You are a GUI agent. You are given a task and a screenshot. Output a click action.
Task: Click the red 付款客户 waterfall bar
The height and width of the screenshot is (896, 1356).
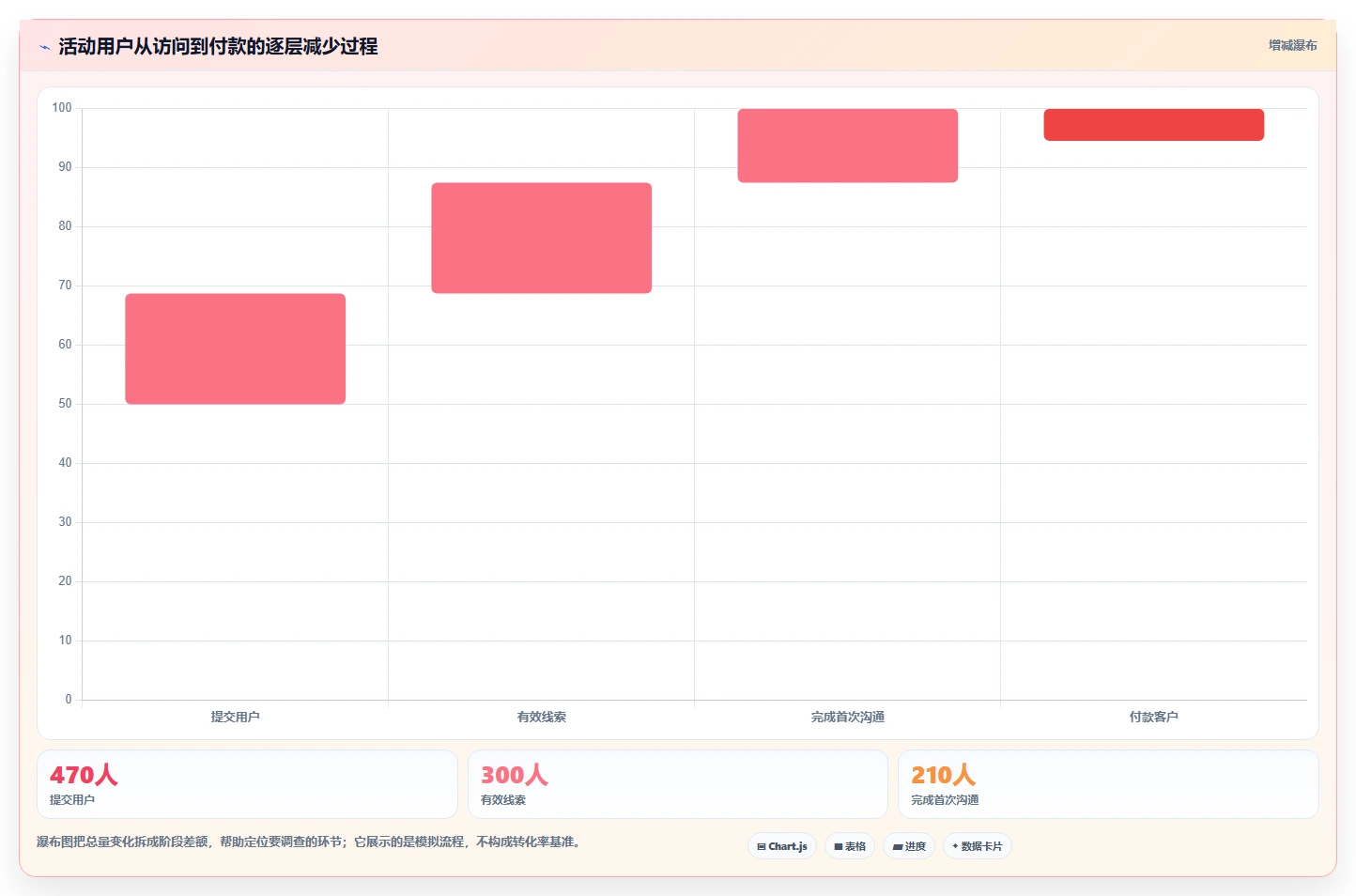[x=1154, y=125]
